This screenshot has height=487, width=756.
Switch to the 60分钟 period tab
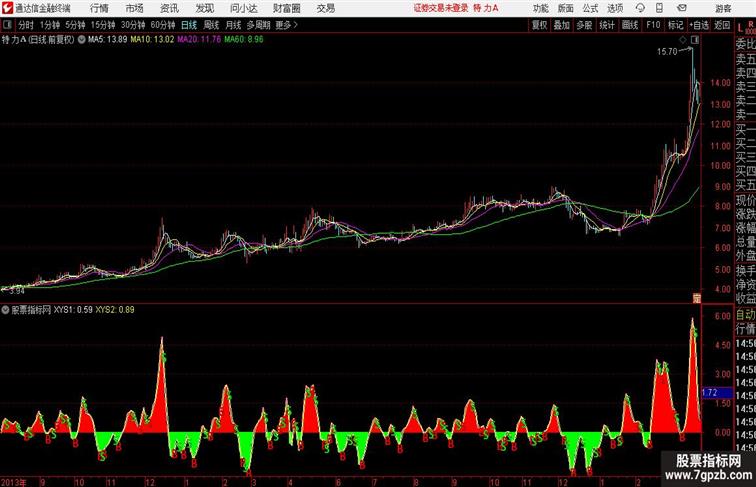click(162, 25)
